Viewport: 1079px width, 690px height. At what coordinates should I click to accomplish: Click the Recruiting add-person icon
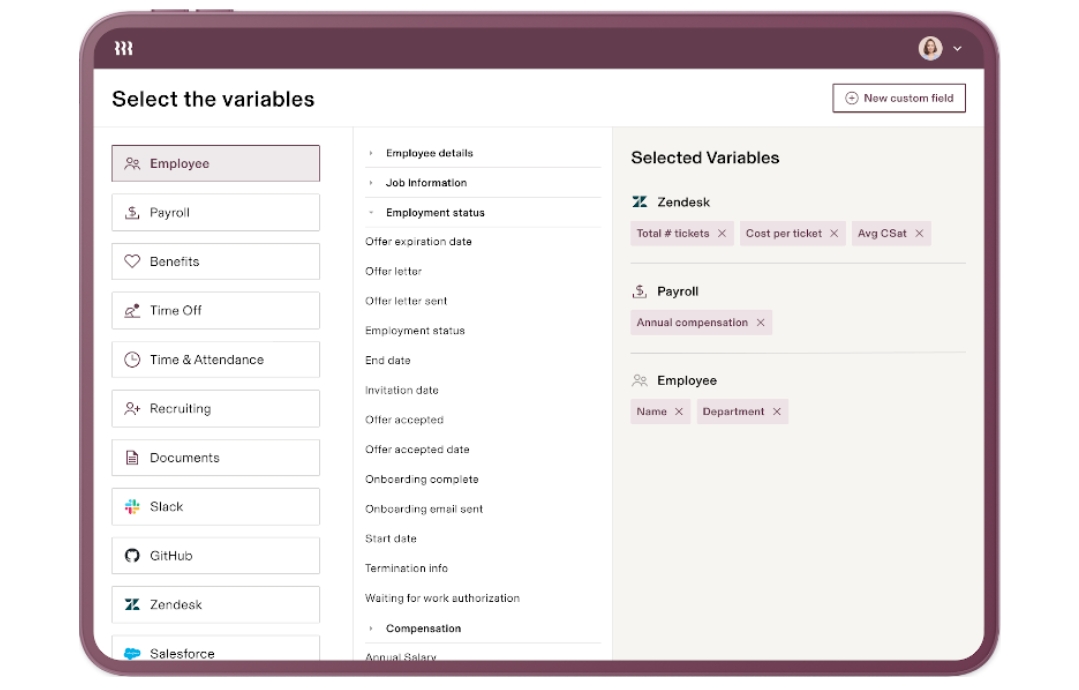[x=132, y=409]
